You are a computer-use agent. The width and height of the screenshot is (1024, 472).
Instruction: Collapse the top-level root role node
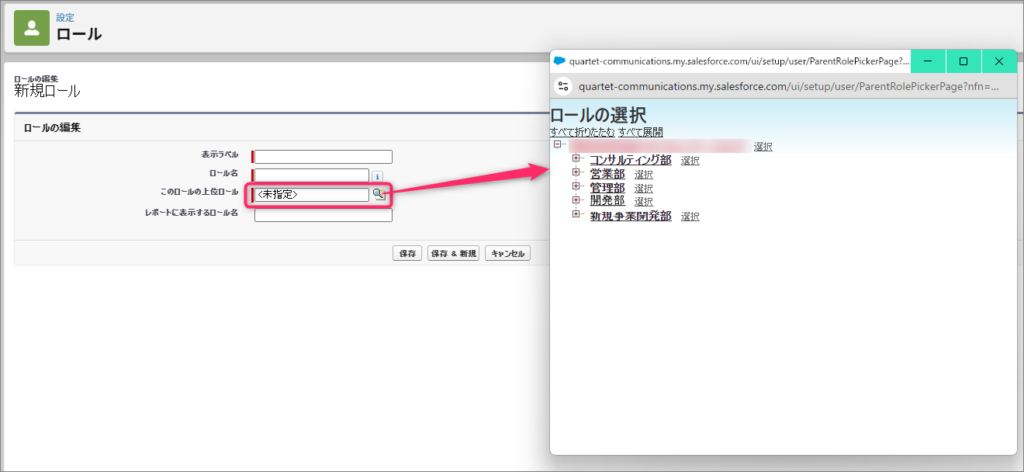pos(558,145)
